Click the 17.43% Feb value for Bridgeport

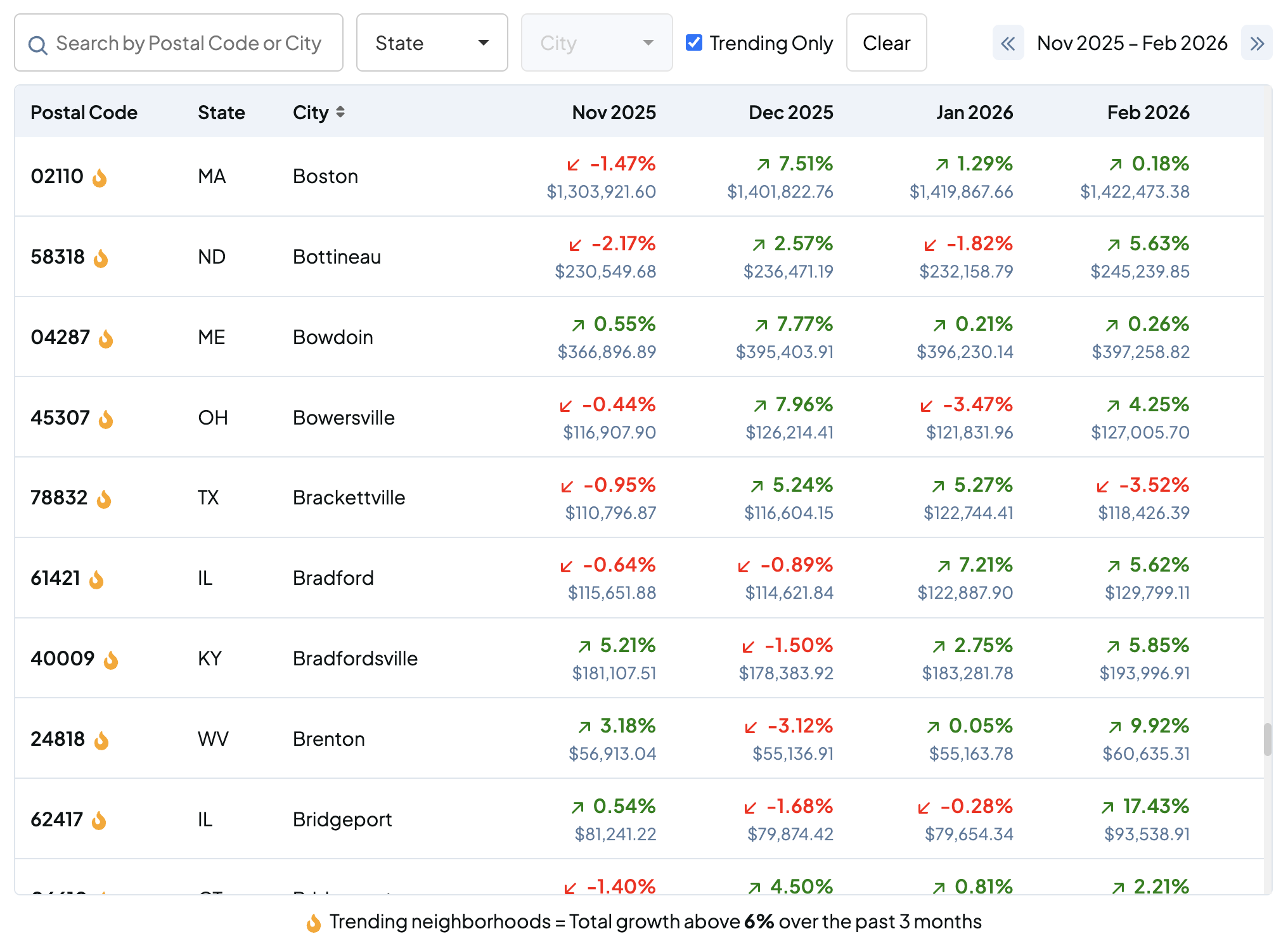point(1155,806)
